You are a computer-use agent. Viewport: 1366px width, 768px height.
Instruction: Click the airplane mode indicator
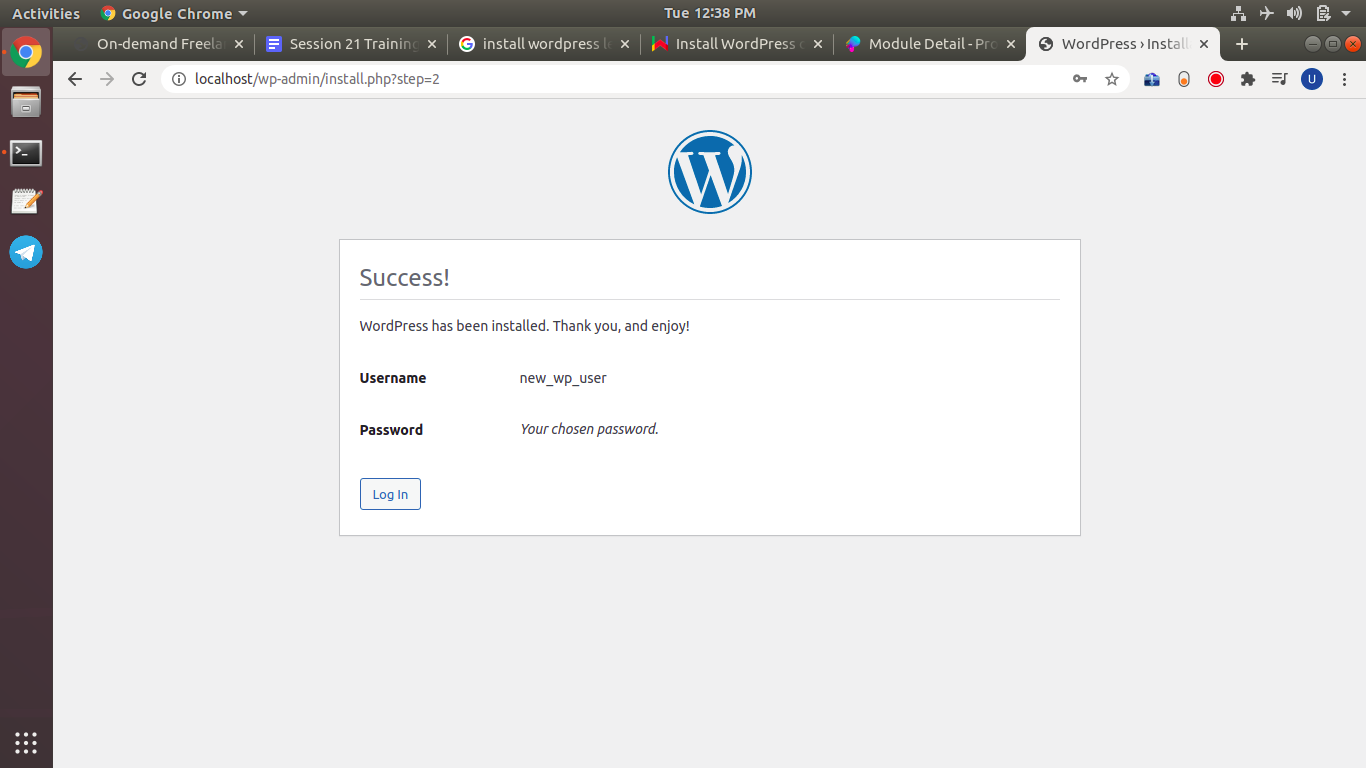click(x=1267, y=13)
